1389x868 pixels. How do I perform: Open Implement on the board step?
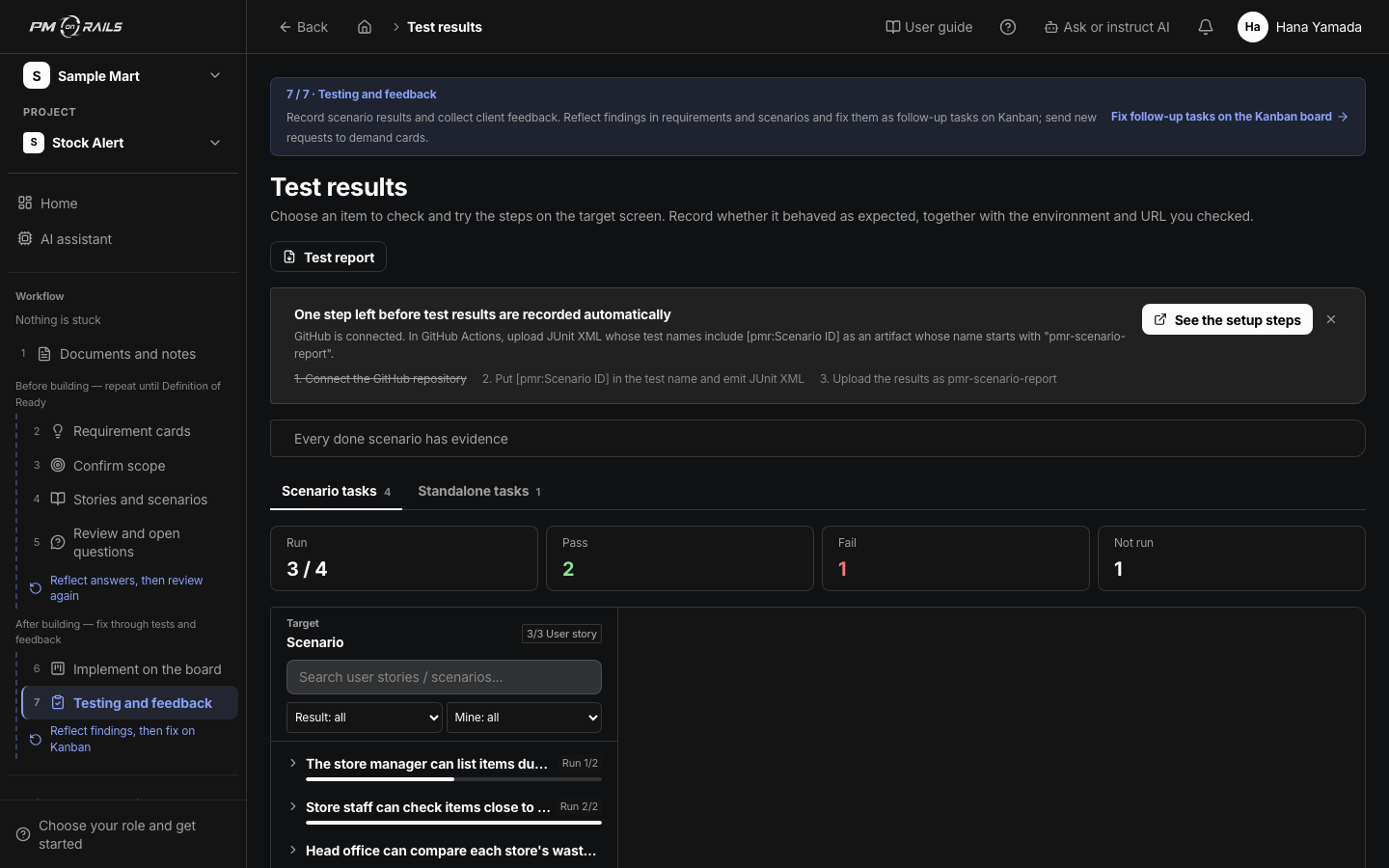pos(130,669)
